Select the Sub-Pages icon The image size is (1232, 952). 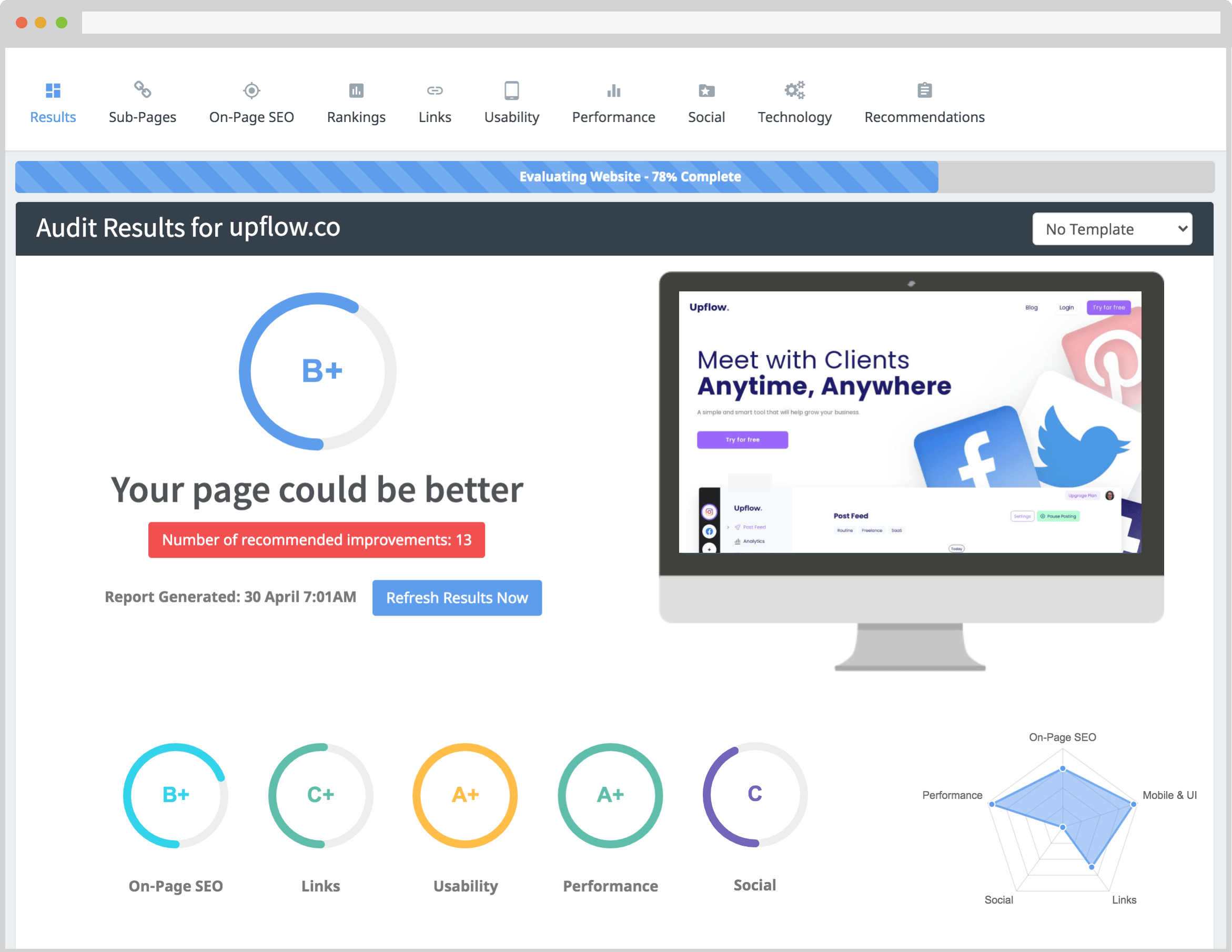tap(141, 90)
